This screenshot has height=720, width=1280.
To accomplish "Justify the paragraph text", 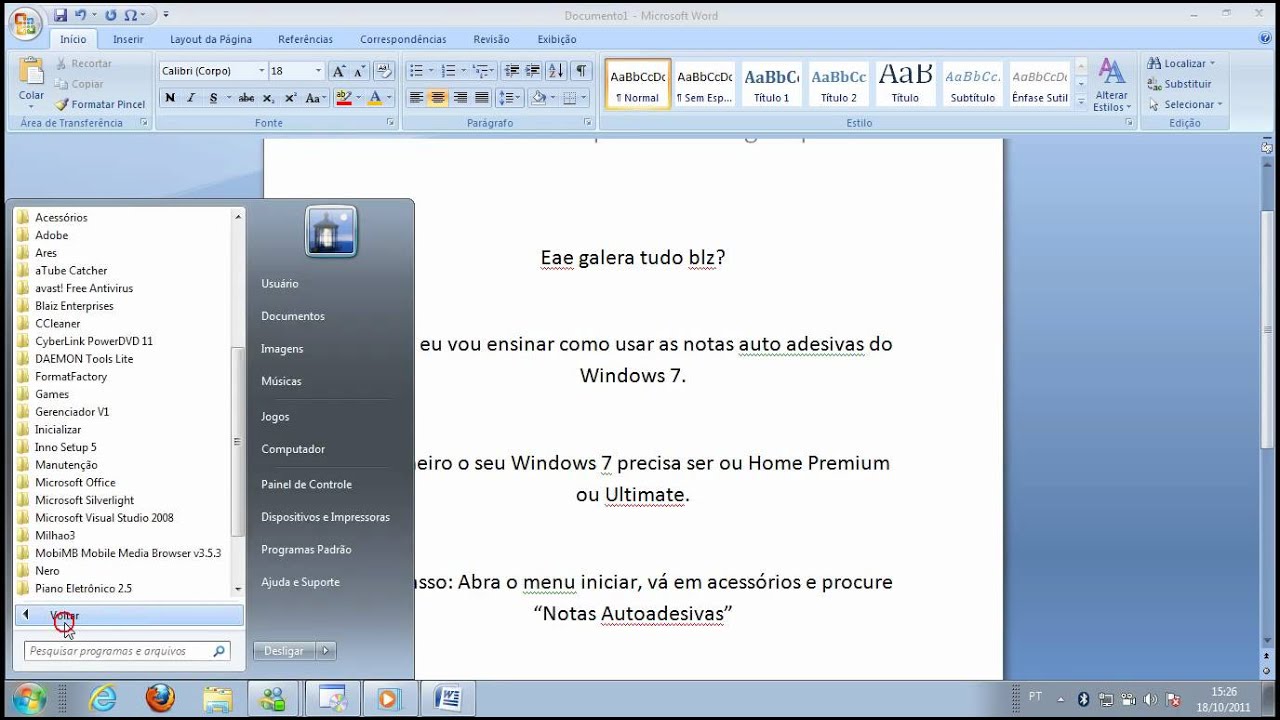I will 482,98.
